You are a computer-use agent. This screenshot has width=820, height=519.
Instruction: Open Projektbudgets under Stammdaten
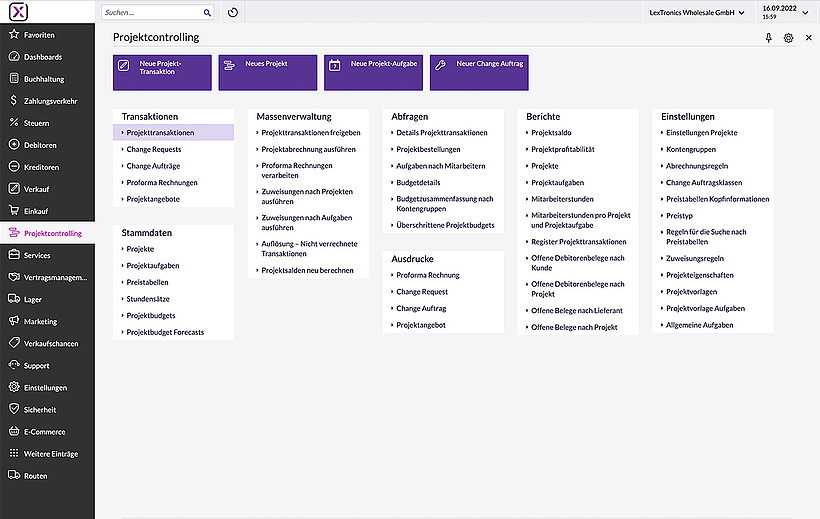[151, 315]
